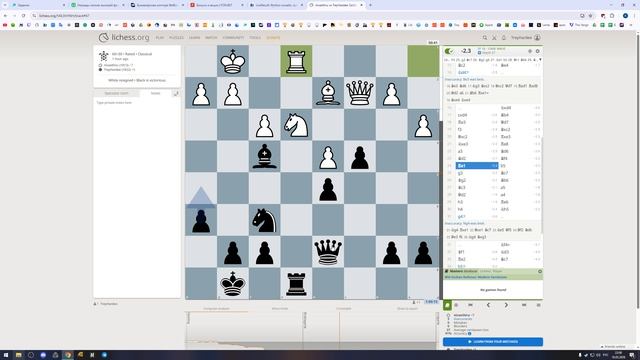Switch to Computer analysis tab
Screen dimensions: 640x360
coord(216,309)
